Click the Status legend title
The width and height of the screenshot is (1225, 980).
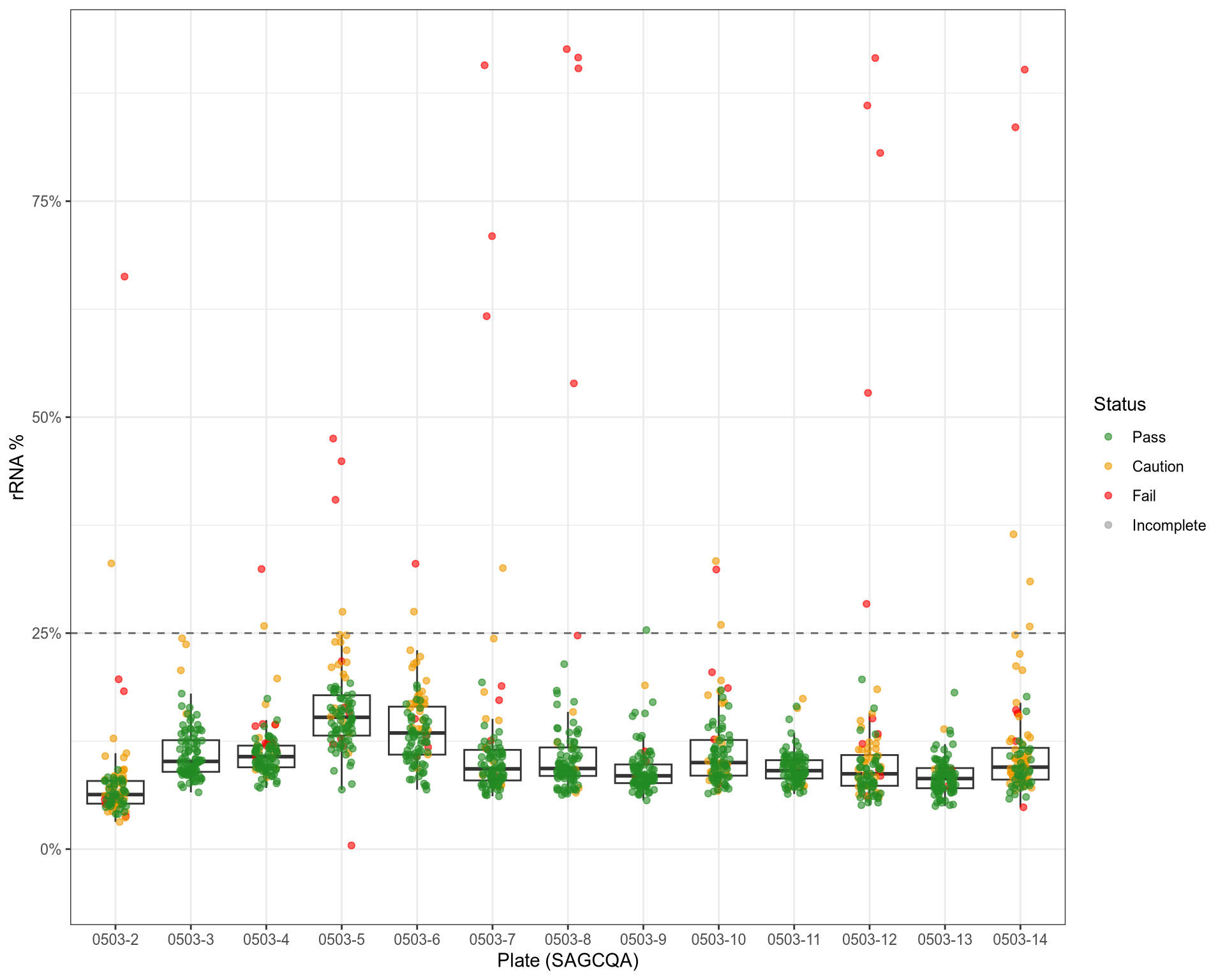tap(1119, 404)
